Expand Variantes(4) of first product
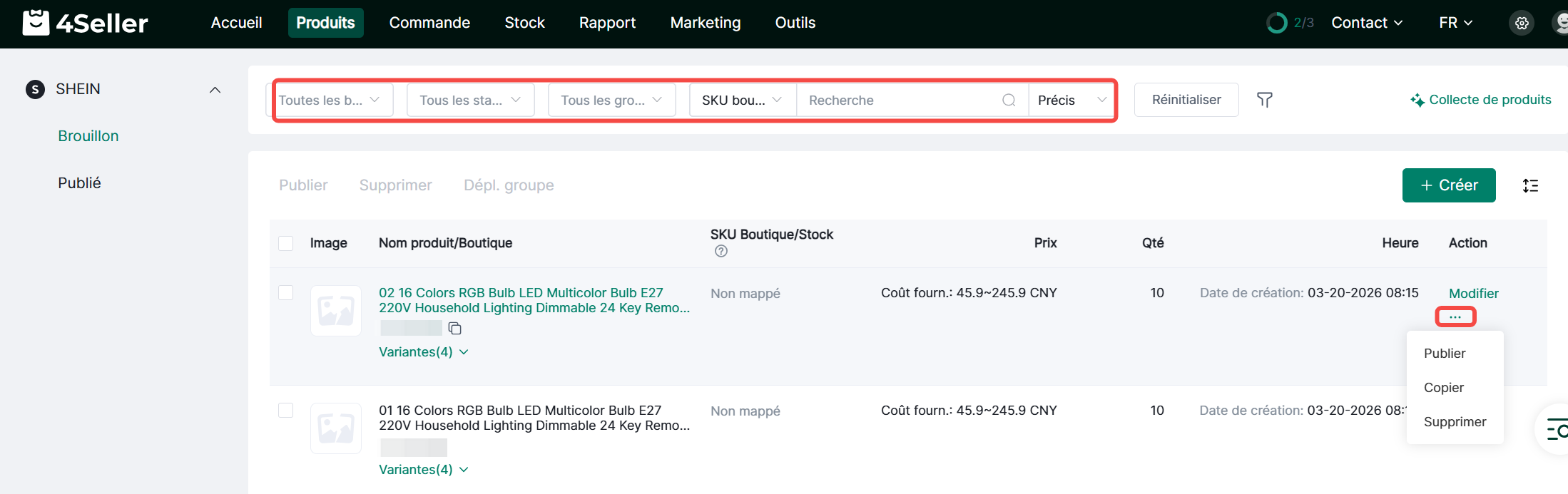The width and height of the screenshot is (1568, 494). (x=423, y=352)
